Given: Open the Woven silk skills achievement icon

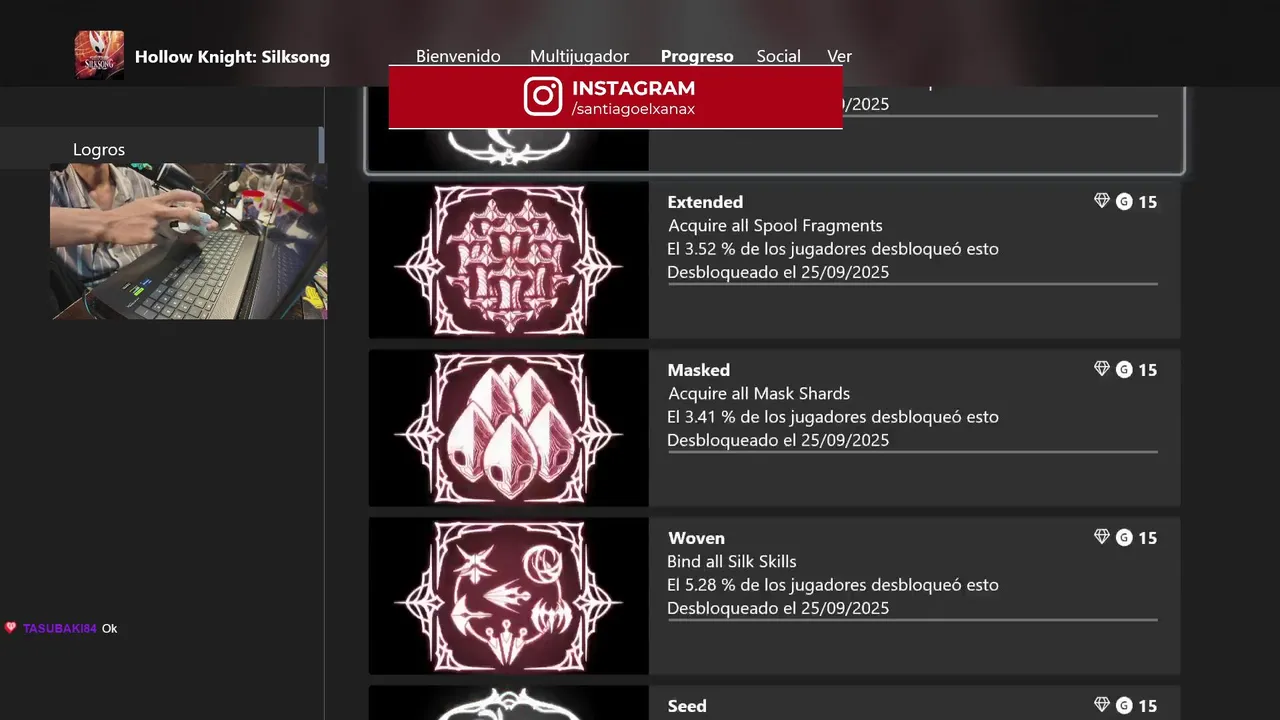Looking at the screenshot, I should tap(508, 596).
